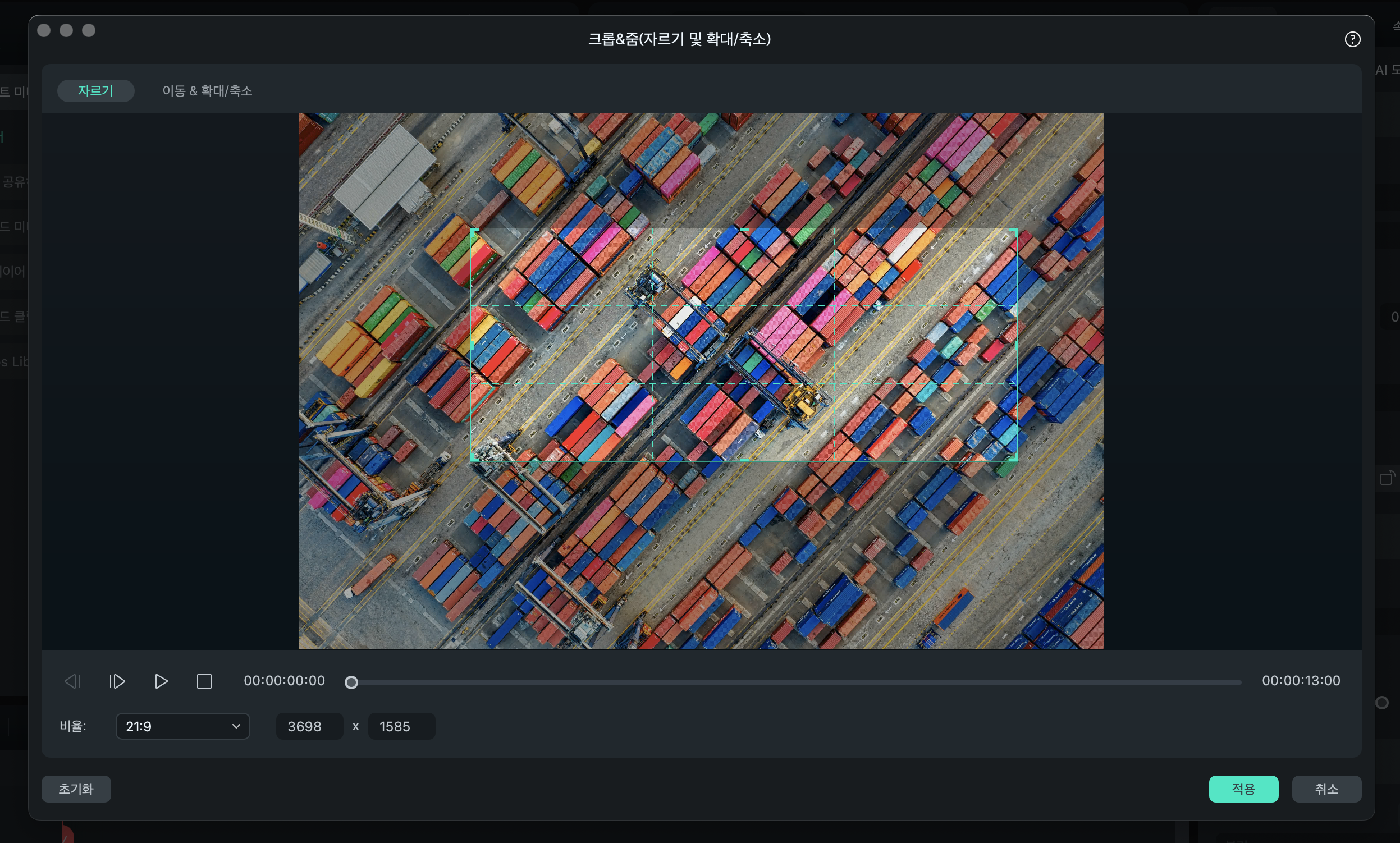Apply the crop with 적용
Viewport: 1400px width, 843px height.
pyautogui.click(x=1243, y=789)
